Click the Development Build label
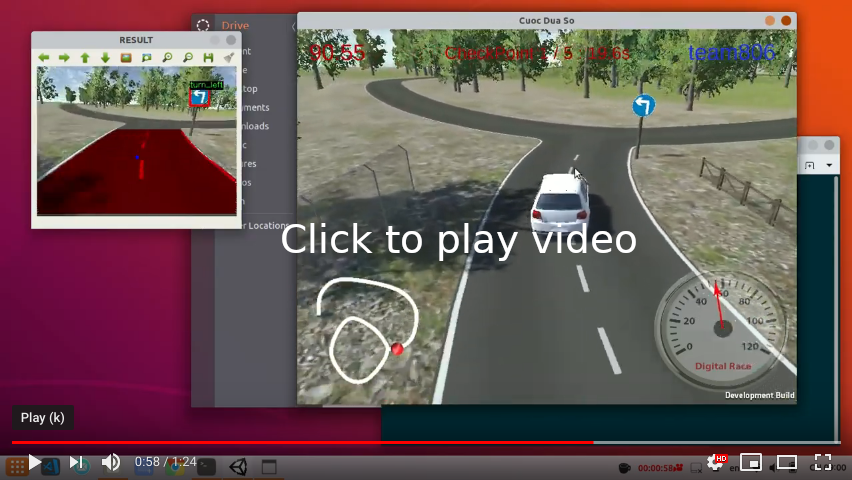 760,395
